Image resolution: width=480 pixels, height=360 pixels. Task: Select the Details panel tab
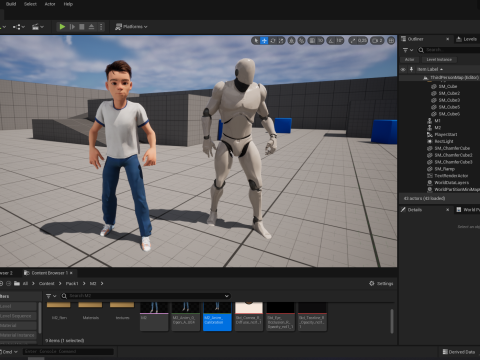point(414,210)
